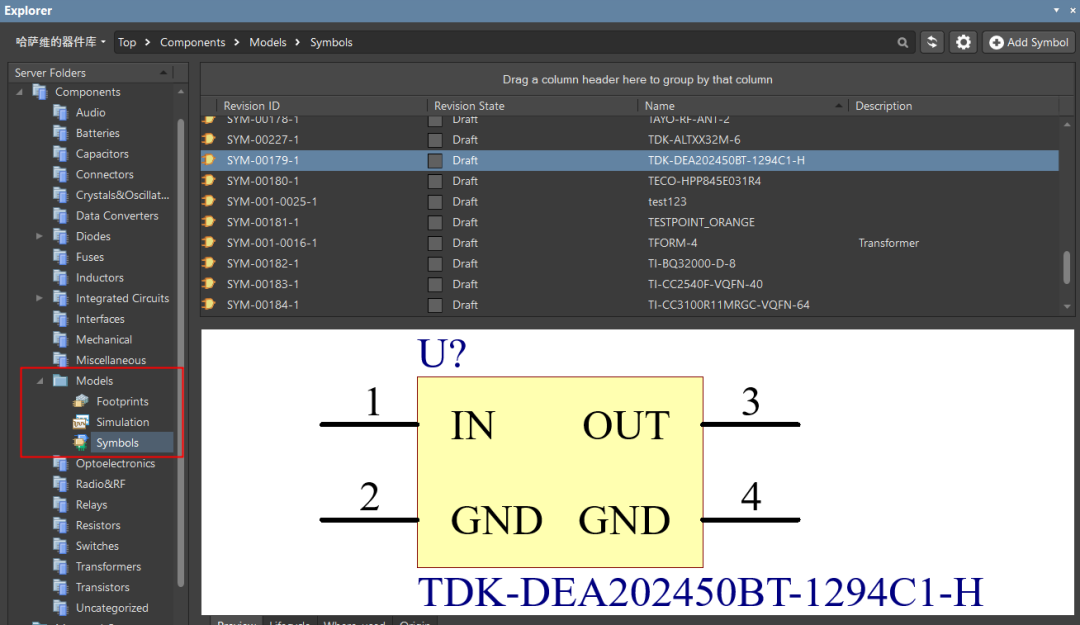1080x625 pixels.
Task: Click Components in the breadcrumb path
Action: [x=192, y=42]
